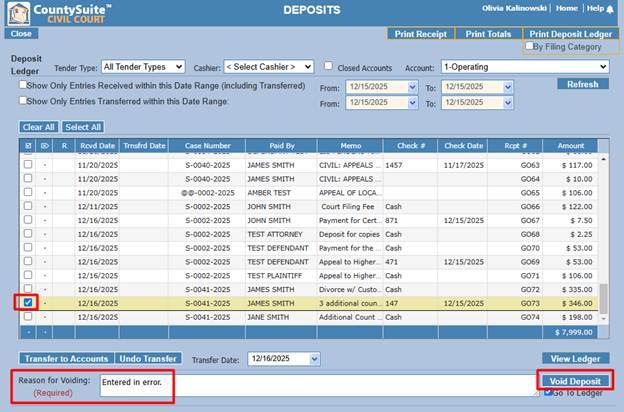Image resolution: width=624 pixels, height=412 pixels.
Task: Click the deposit table vertical scrollbar thumb
Action: pyautogui.click(x=603, y=299)
